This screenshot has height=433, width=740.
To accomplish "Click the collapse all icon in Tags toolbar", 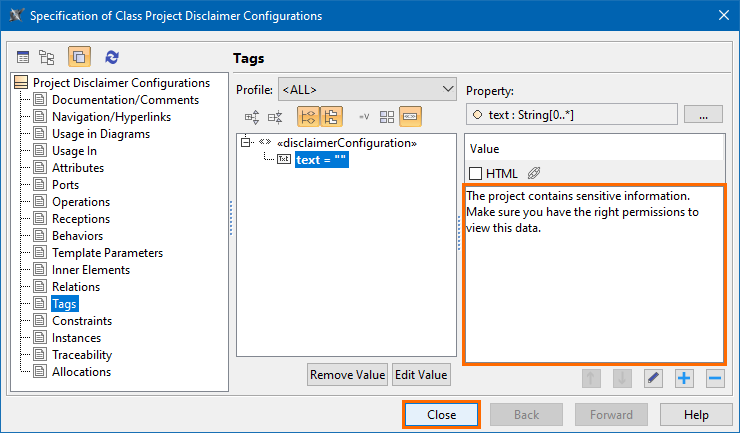I will pos(275,117).
